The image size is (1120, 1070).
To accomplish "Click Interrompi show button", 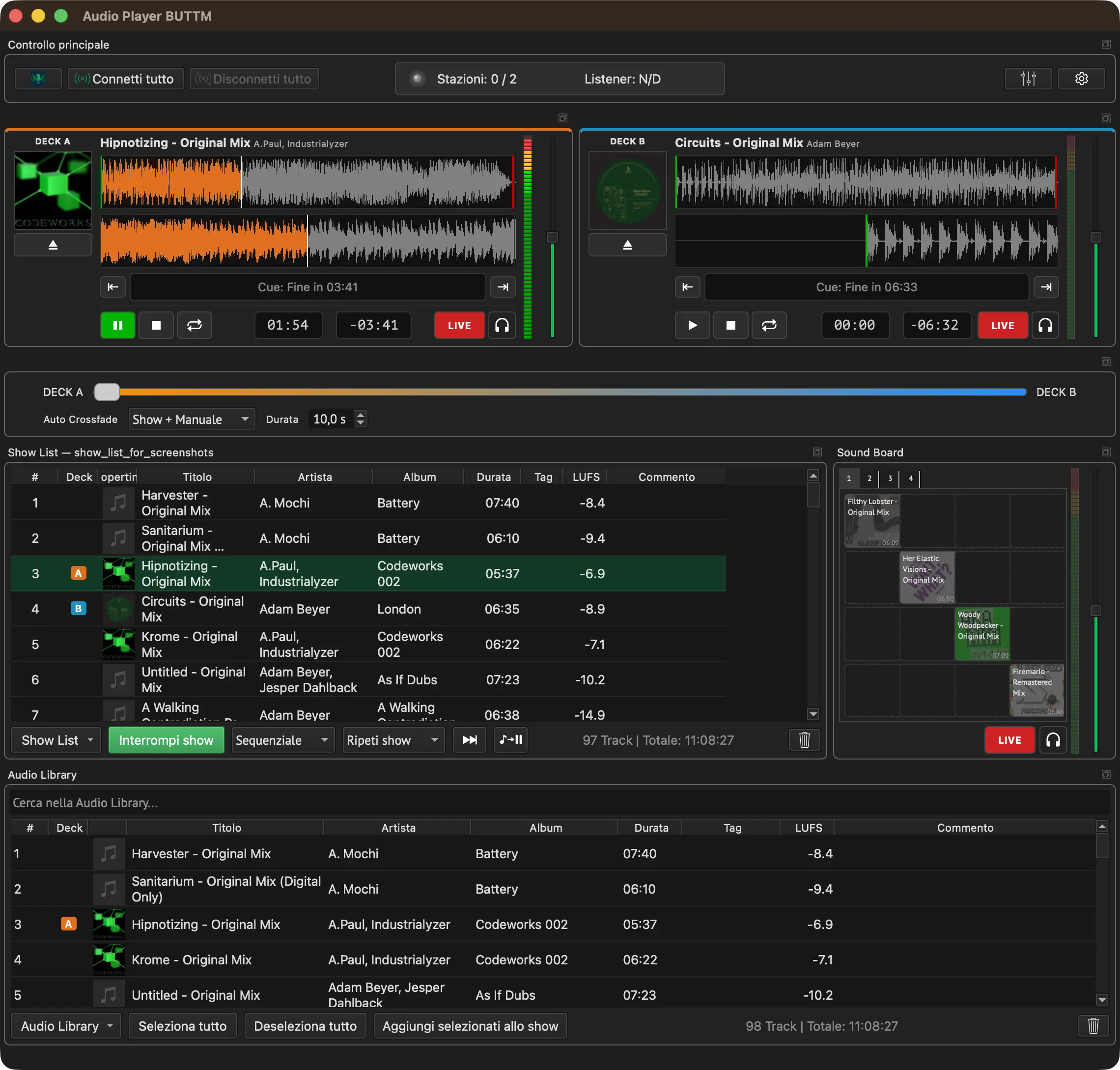I will tap(166, 740).
